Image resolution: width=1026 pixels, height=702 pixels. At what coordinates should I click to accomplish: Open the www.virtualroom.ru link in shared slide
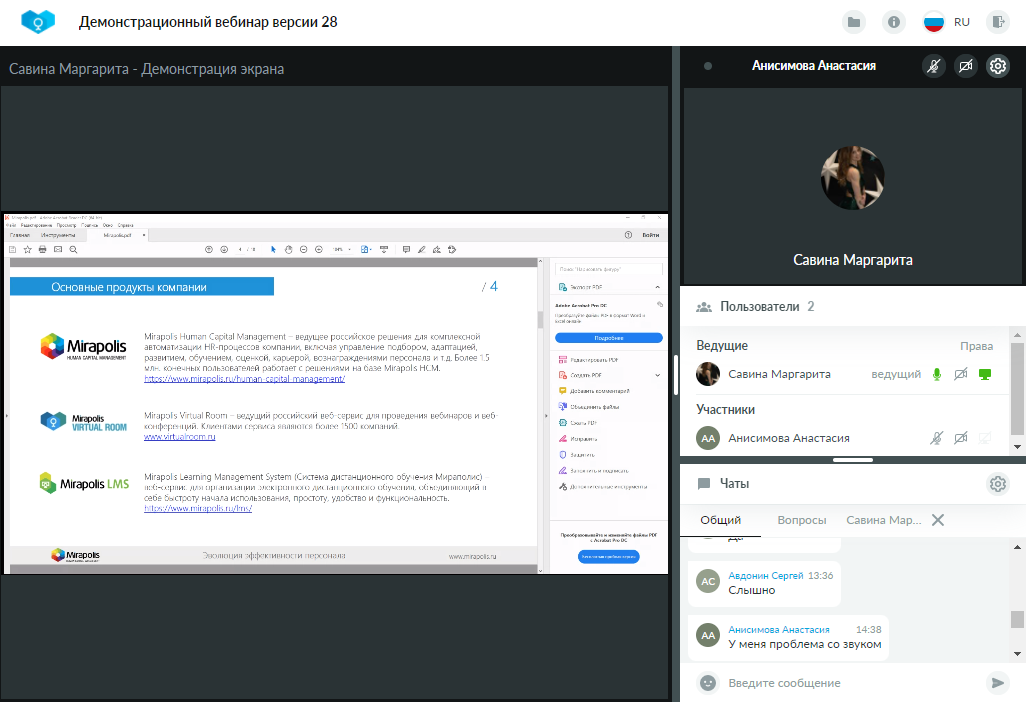(179, 437)
